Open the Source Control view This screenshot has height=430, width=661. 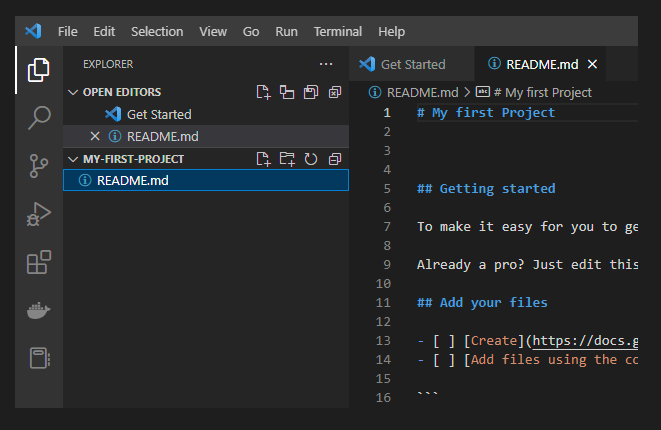pyautogui.click(x=39, y=166)
